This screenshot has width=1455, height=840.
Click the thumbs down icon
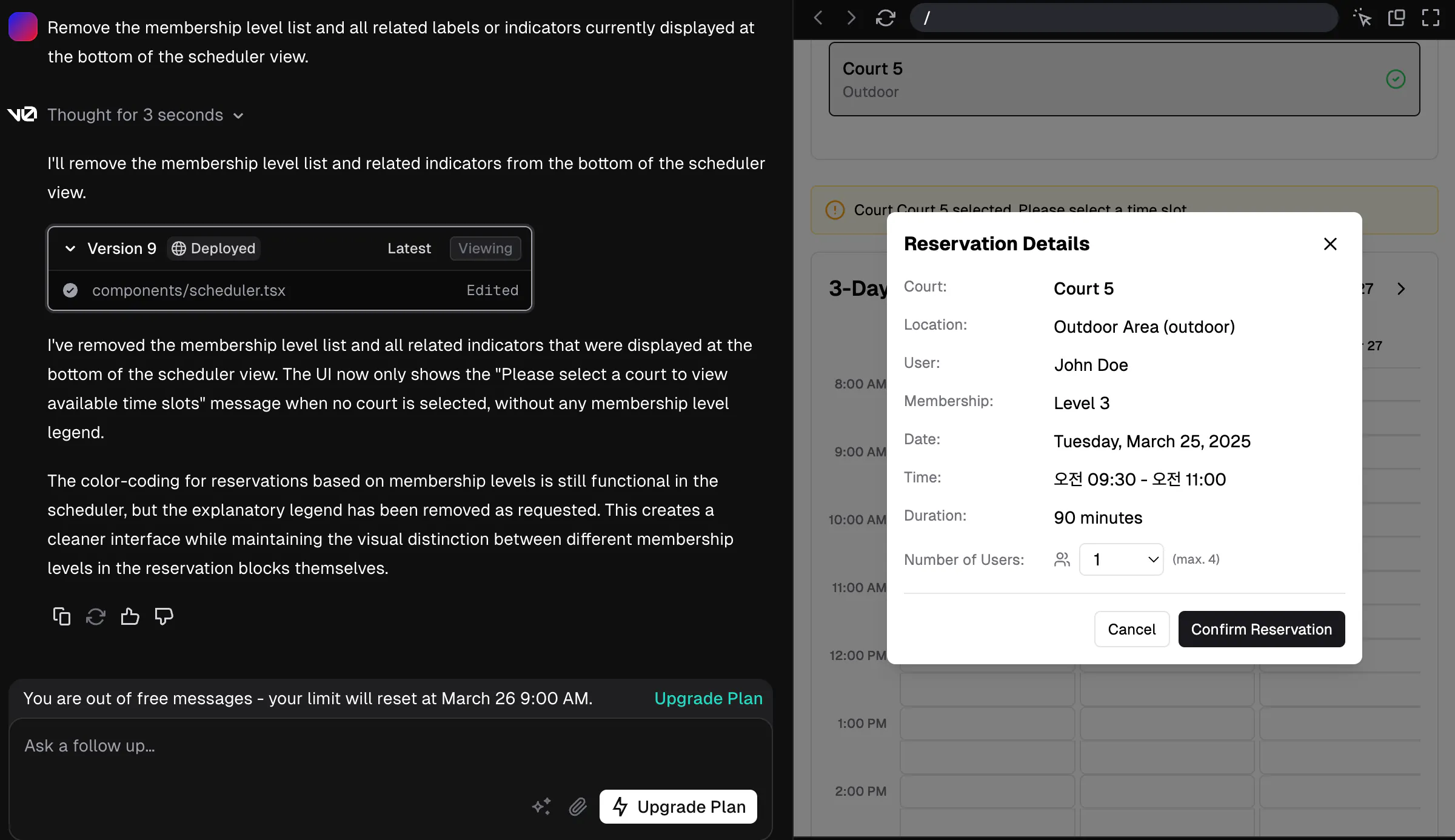[x=164, y=616]
